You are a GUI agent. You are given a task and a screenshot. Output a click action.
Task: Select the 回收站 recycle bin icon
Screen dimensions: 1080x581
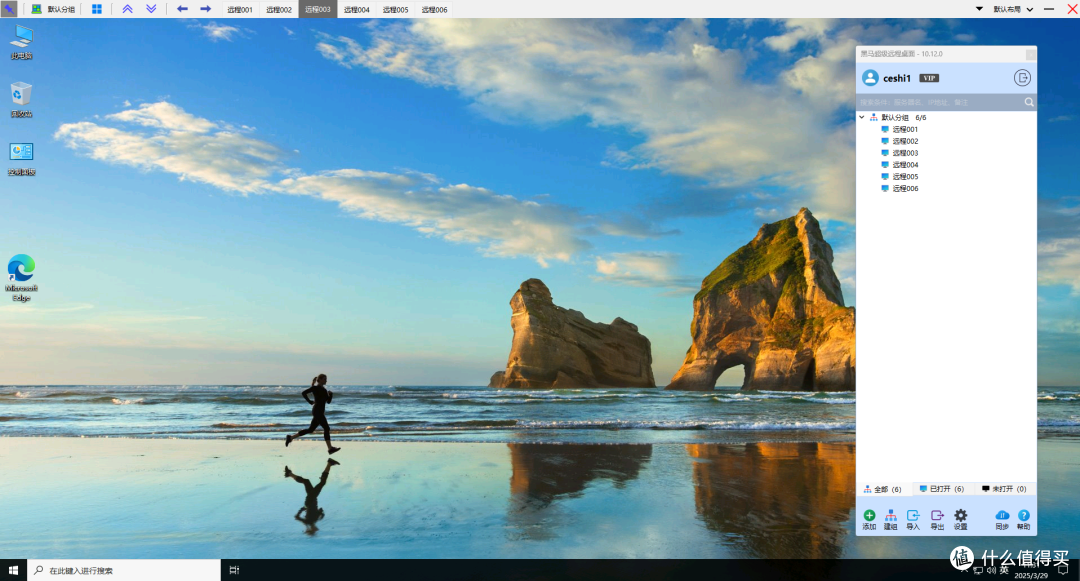(x=21, y=100)
